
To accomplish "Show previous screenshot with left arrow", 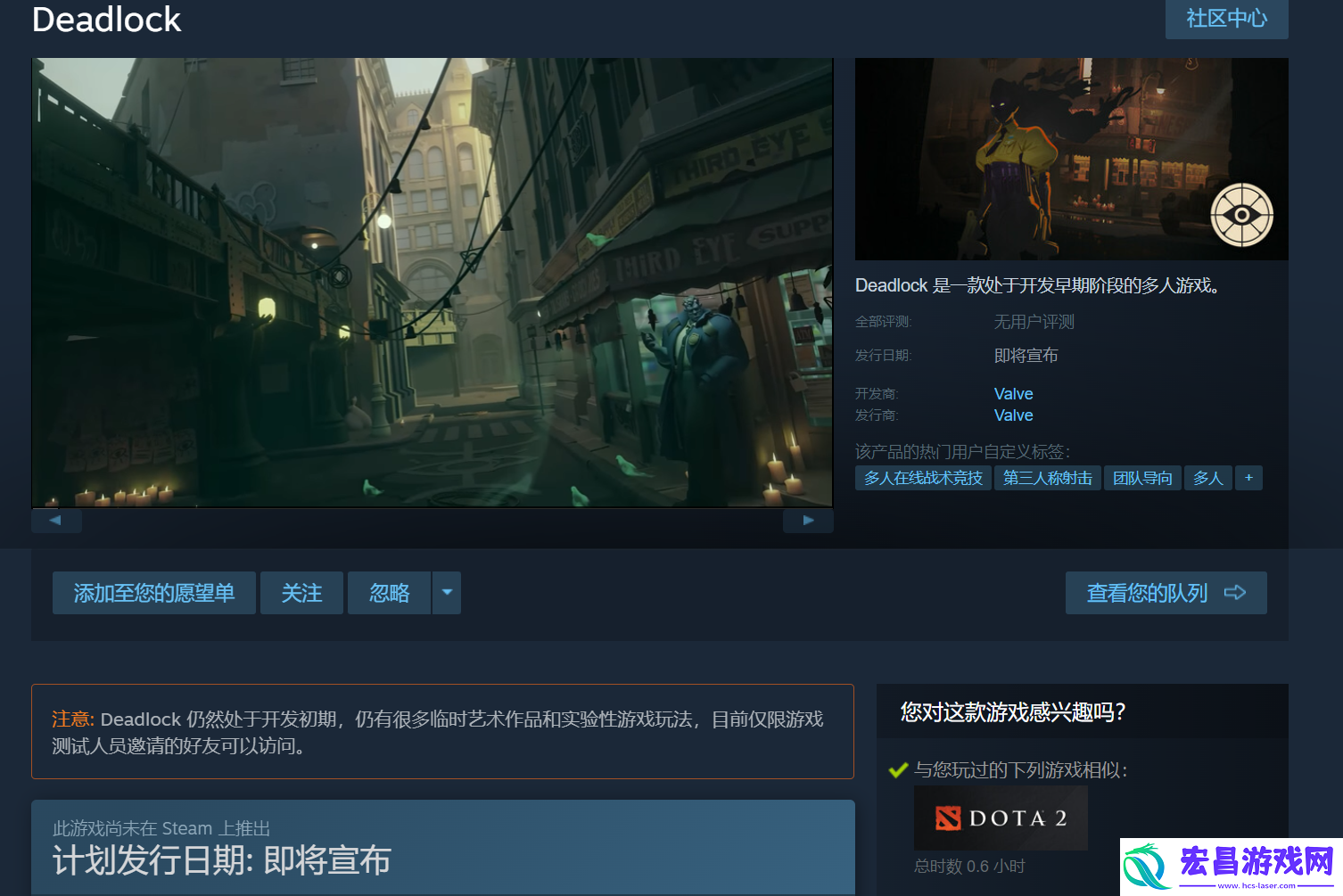I will point(56,521).
